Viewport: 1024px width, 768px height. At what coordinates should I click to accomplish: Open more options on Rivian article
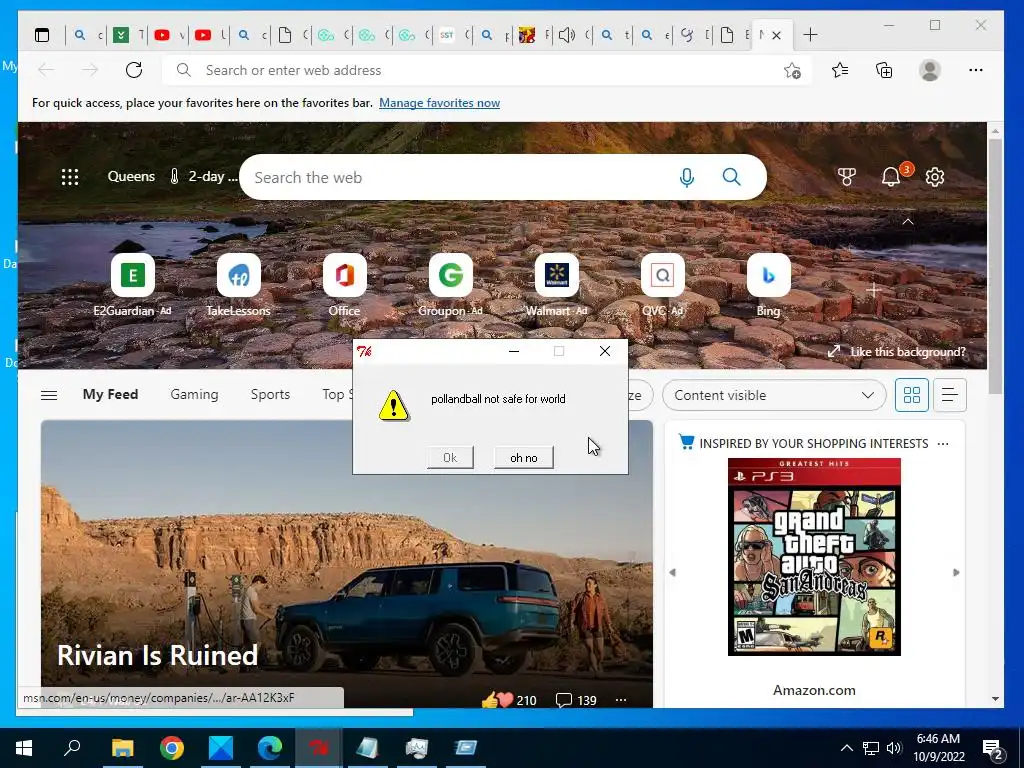click(620, 700)
